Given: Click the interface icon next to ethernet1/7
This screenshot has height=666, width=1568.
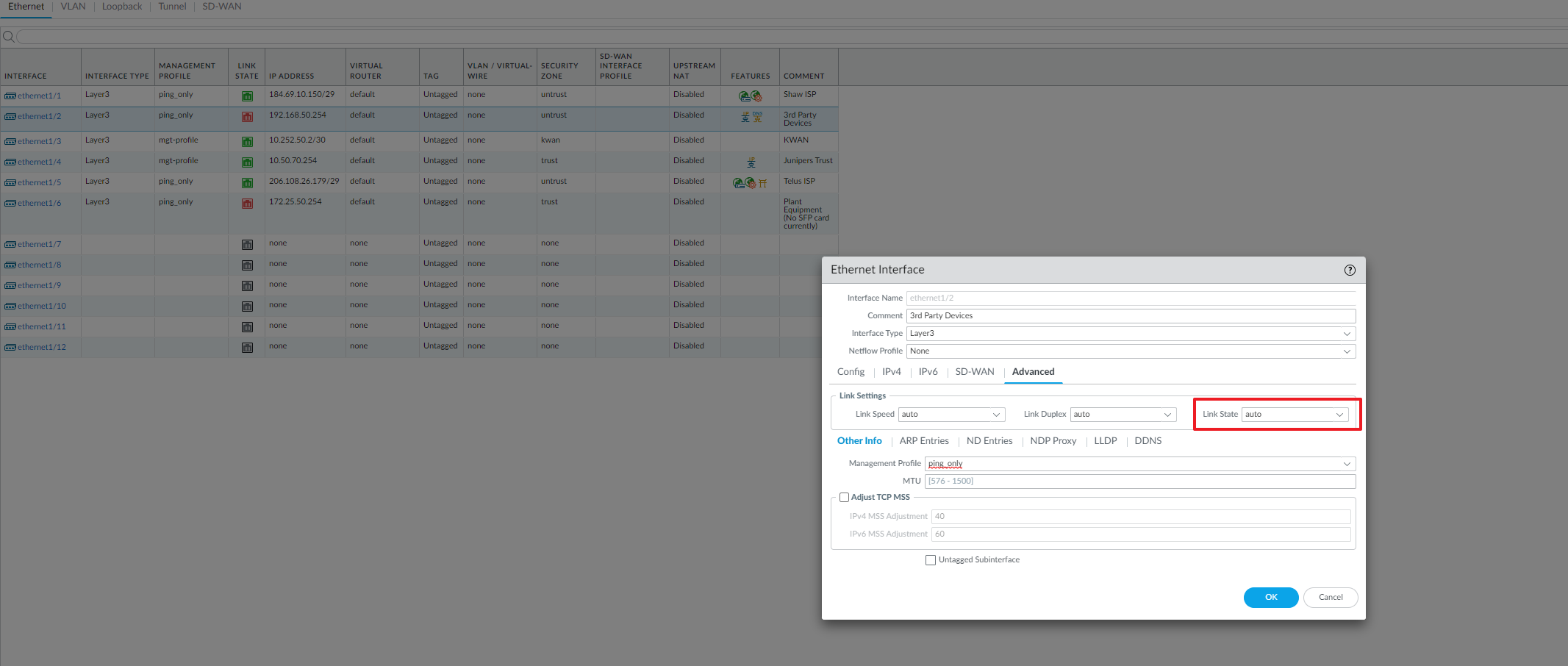Looking at the screenshot, I should 10,244.
